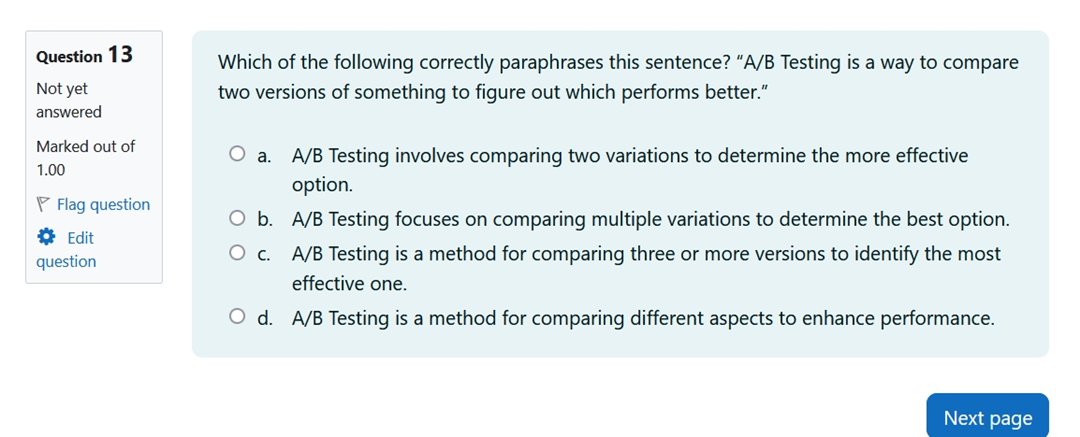The image size is (1080, 437).
Task: Click the question prompt about paraphrasing
Action: 618,77
